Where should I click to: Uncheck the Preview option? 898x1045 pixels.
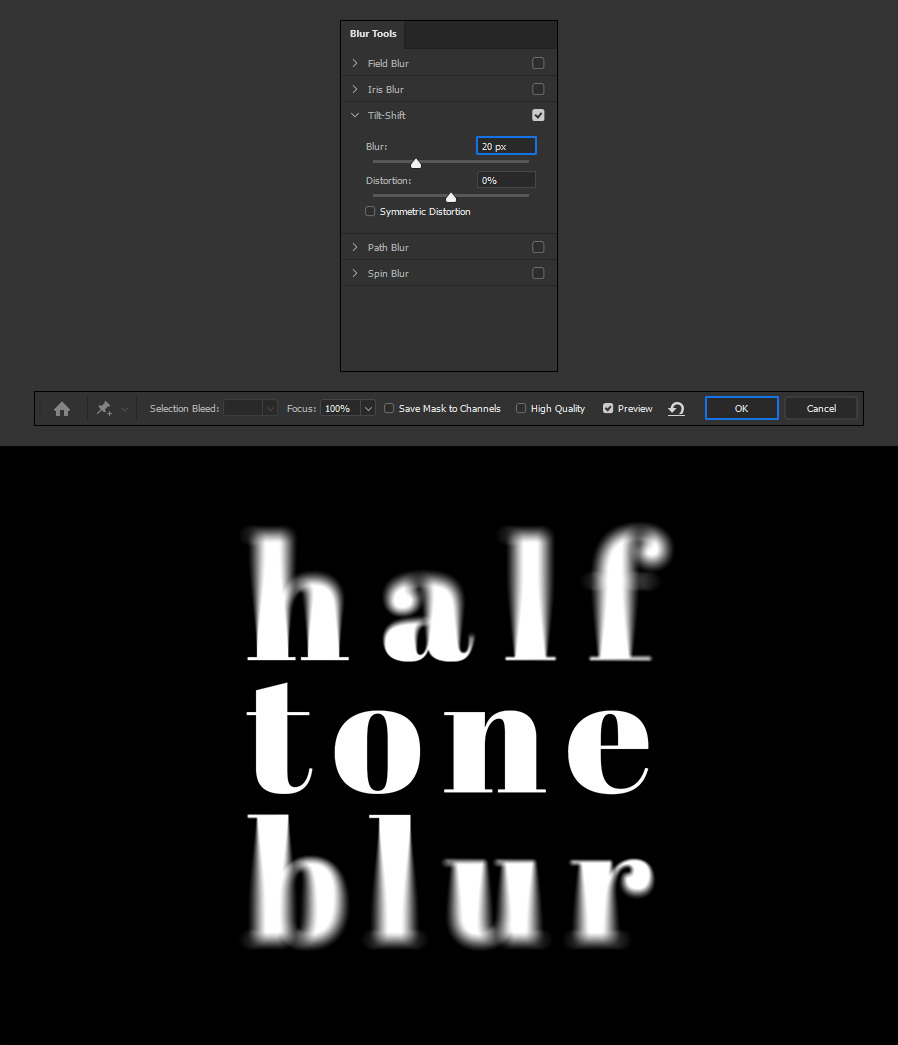pos(608,409)
